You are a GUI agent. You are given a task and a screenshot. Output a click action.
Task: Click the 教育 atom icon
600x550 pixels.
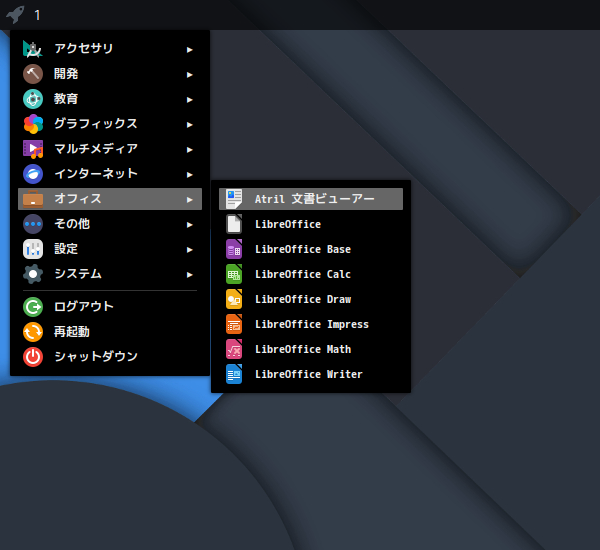click(33, 99)
